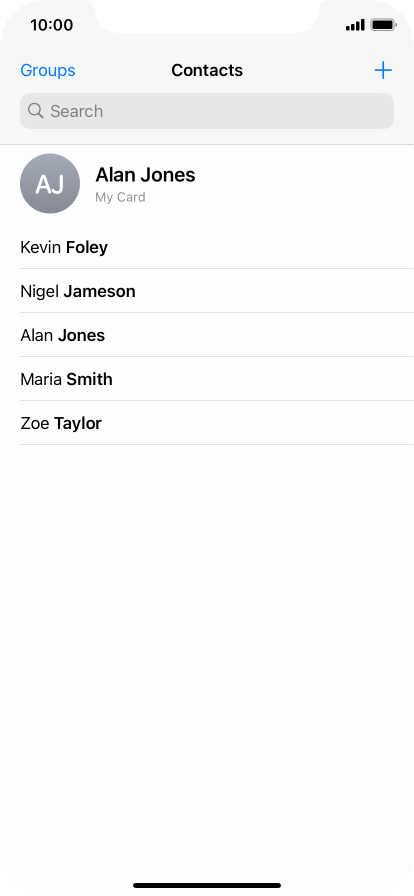Open the large Alan Jones name heading

click(145, 175)
